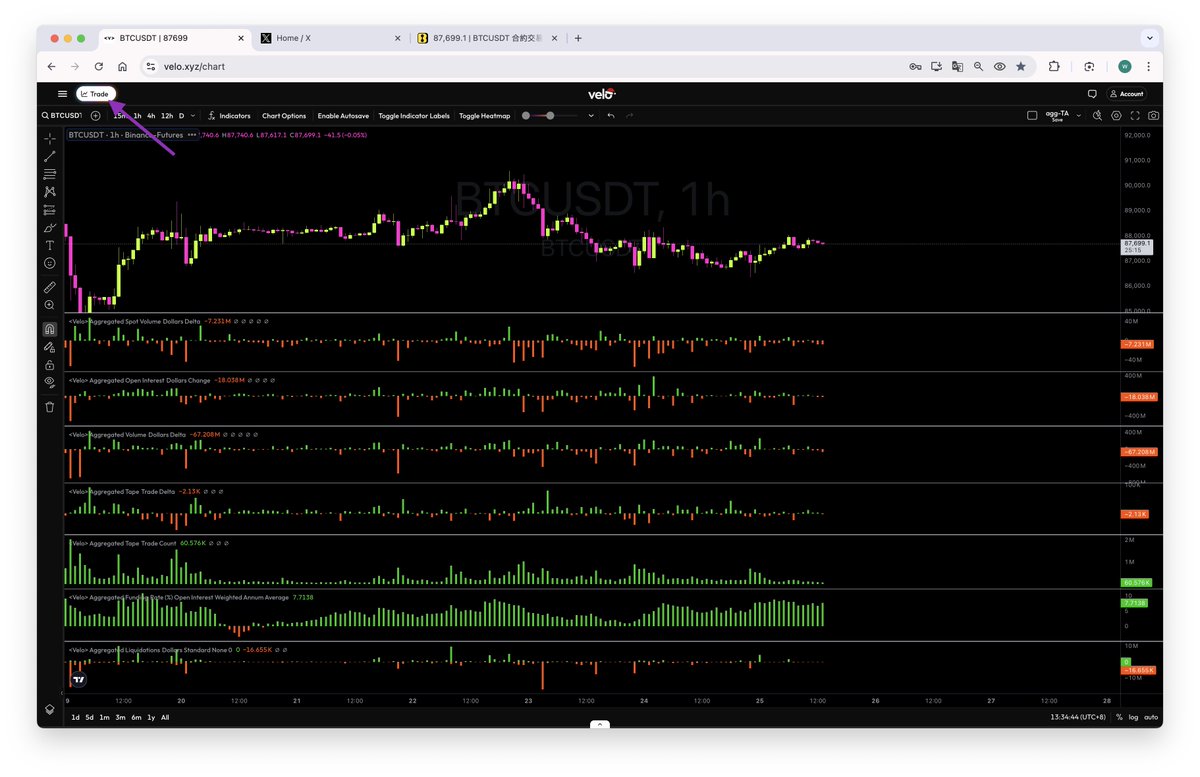Viewport: 1200px width, 777px height.
Task: Toggle stay in drawing mode
Action: click(50, 347)
